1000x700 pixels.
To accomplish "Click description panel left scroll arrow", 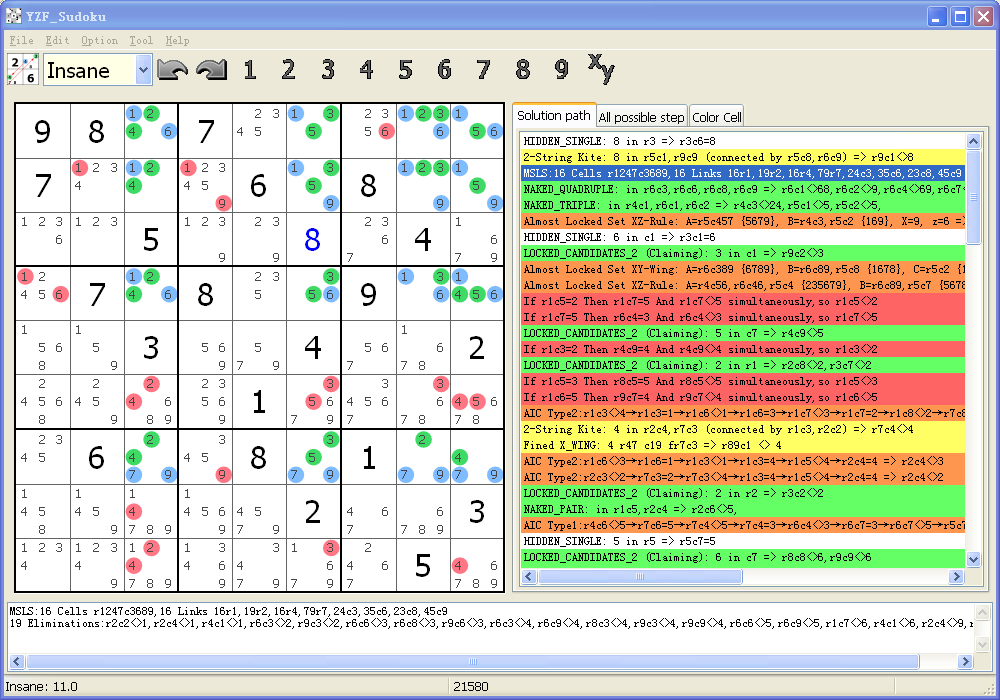I will [x=17, y=662].
